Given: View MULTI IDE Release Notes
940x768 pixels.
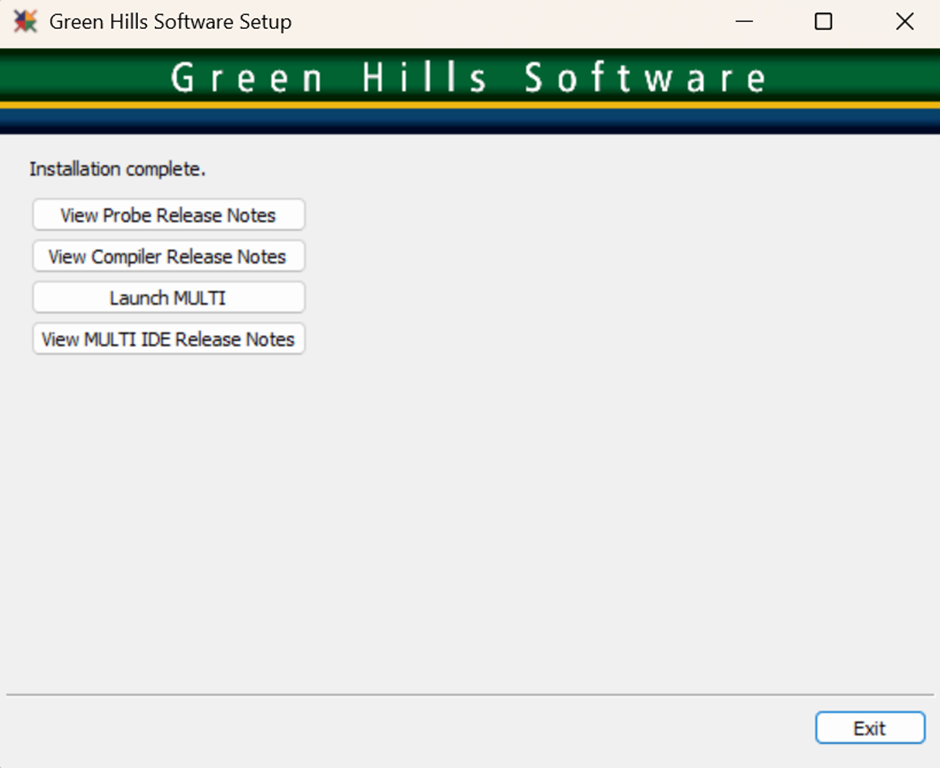Looking at the screenshot, I should coord(168,339).
